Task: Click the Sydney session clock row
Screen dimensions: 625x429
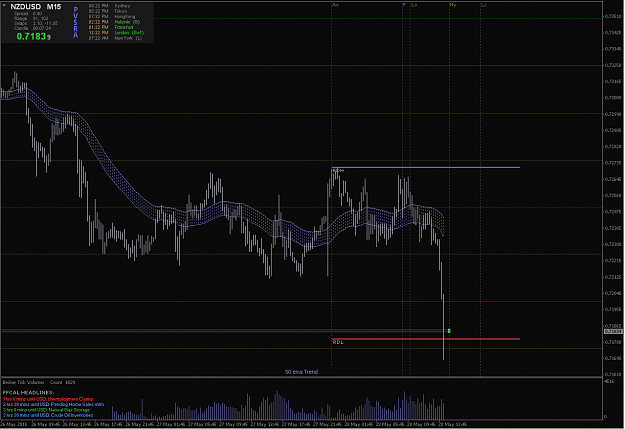Action: [x=109, y=6]
